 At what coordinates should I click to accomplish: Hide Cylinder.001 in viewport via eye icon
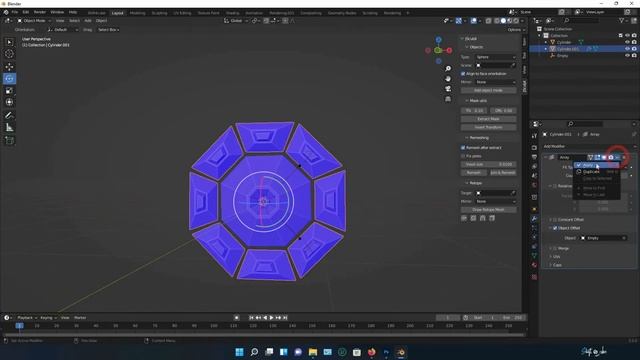(x=627, y=49)
